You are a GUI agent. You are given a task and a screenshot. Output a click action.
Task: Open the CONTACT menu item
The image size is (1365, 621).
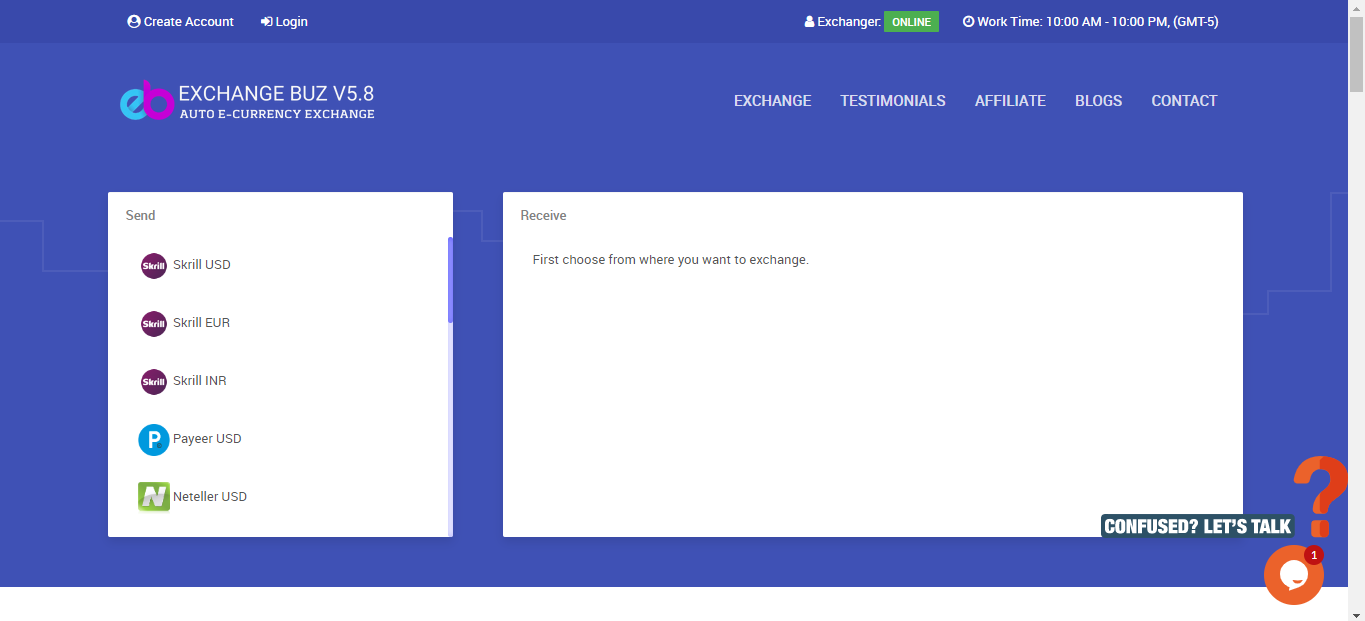[x=1184, y=101]
